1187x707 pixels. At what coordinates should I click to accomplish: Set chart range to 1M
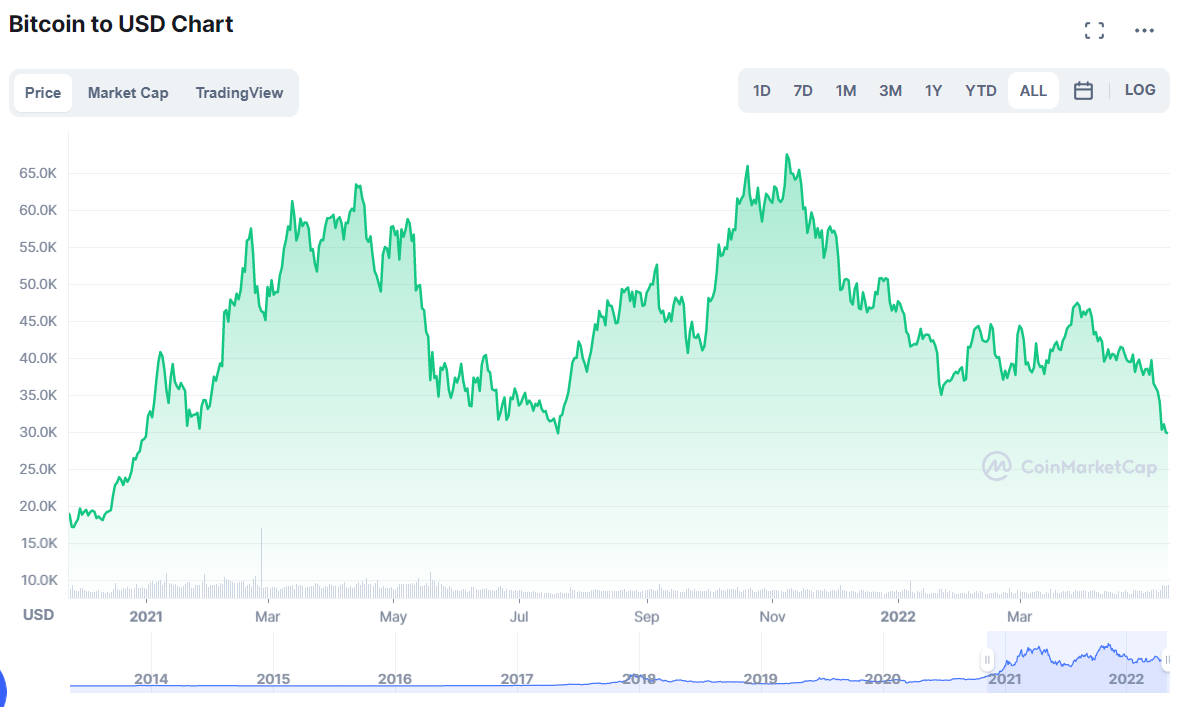click(846, 91)
